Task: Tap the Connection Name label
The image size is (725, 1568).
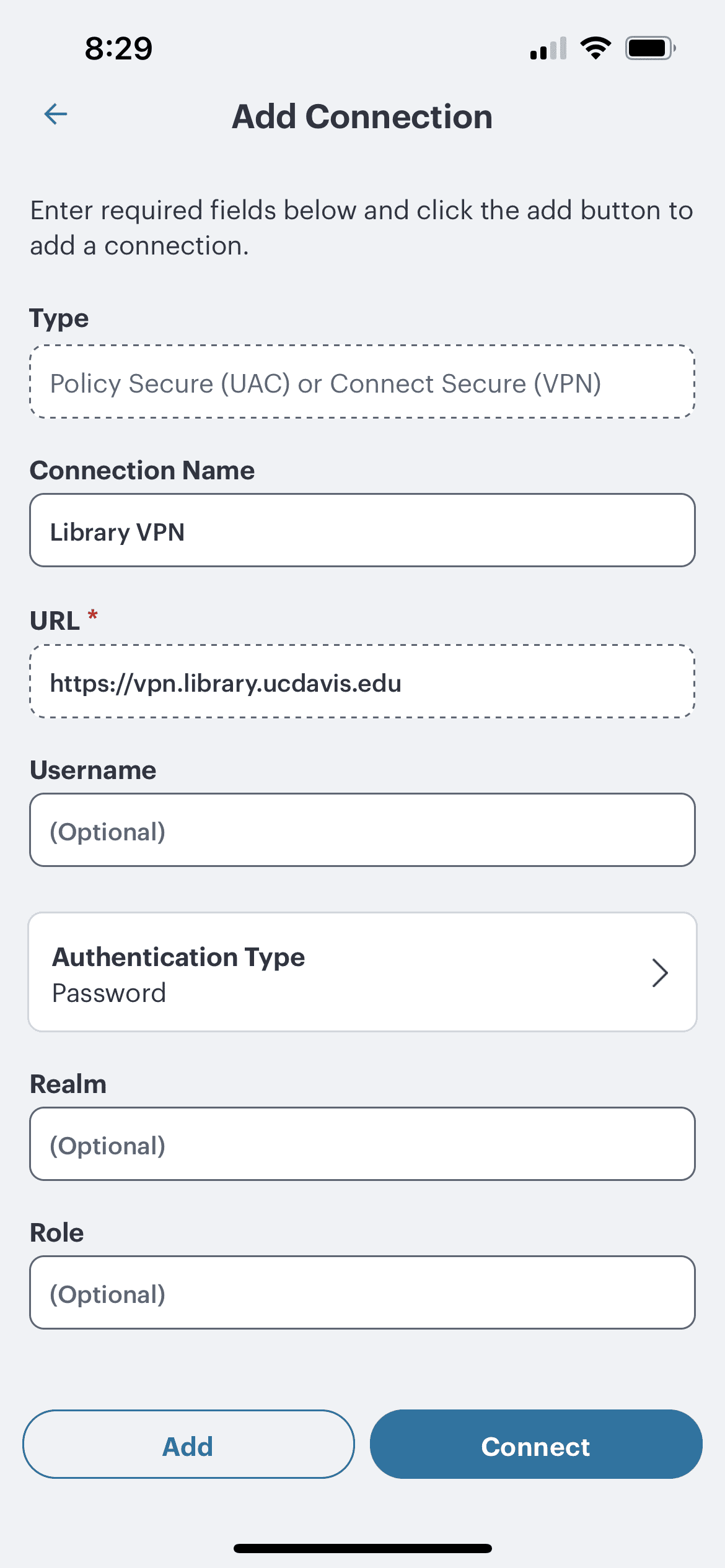Action: pos(143,471)
